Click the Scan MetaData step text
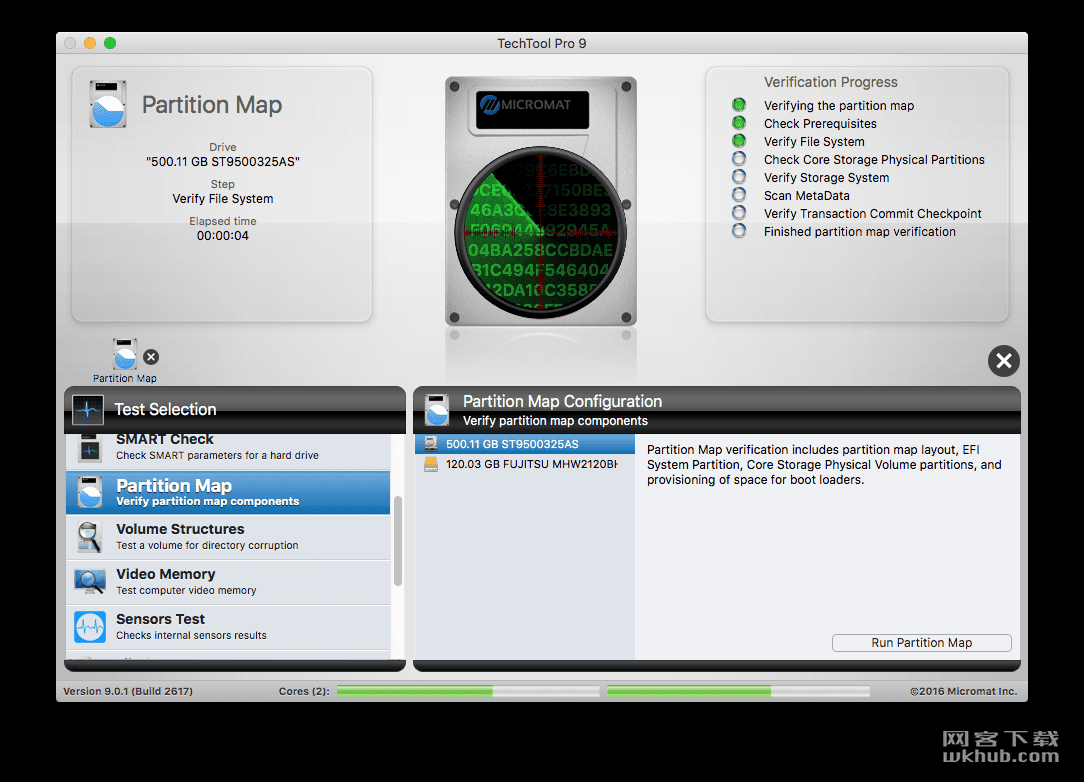The image size is (1084, 782). coord(807,196)
